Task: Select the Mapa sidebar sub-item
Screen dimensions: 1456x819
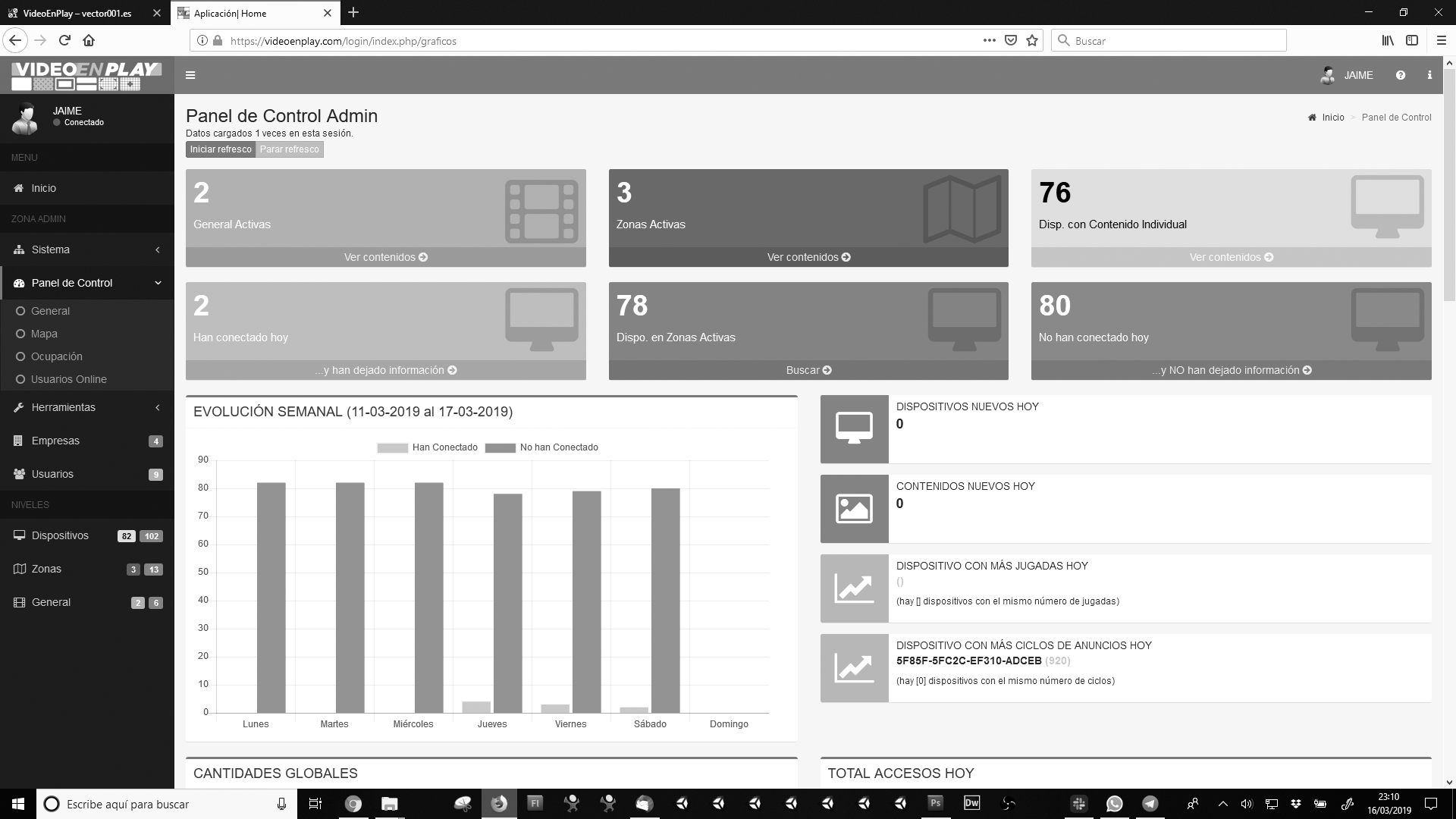Action: click(x=44, y=334)
